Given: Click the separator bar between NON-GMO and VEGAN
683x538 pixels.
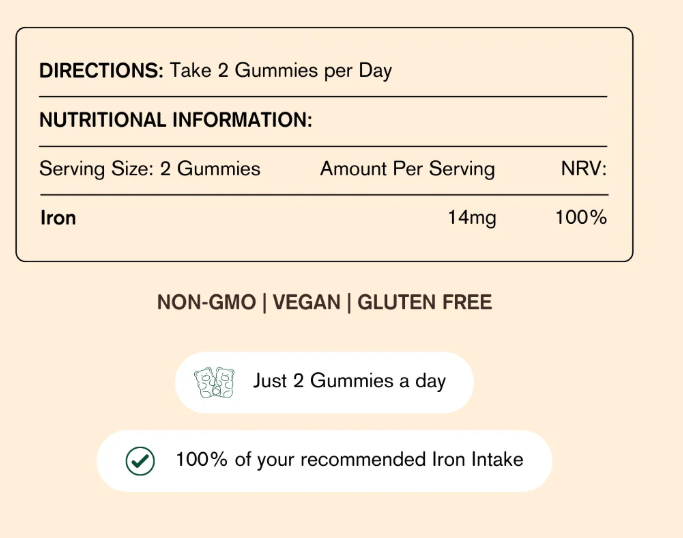Looking at the screenshot, I should (x=264, y=302).
